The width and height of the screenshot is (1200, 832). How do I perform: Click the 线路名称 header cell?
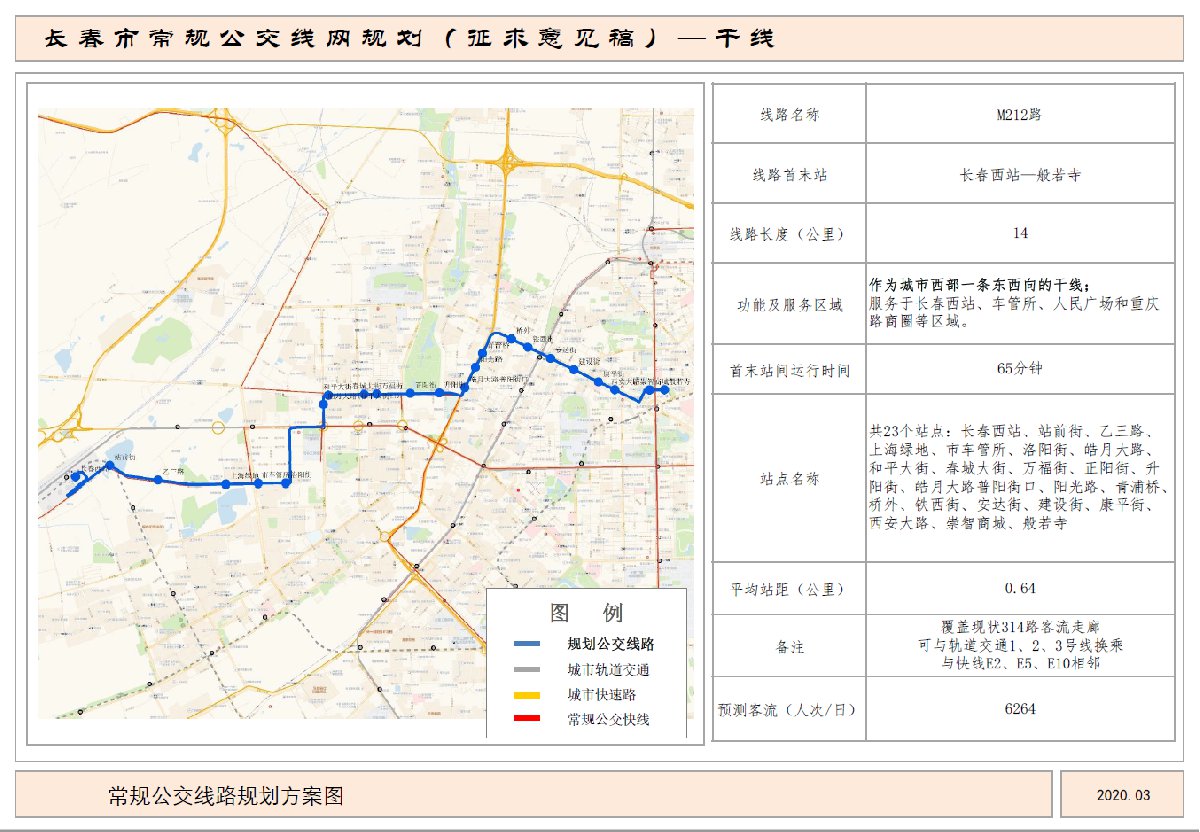point(789,114)
